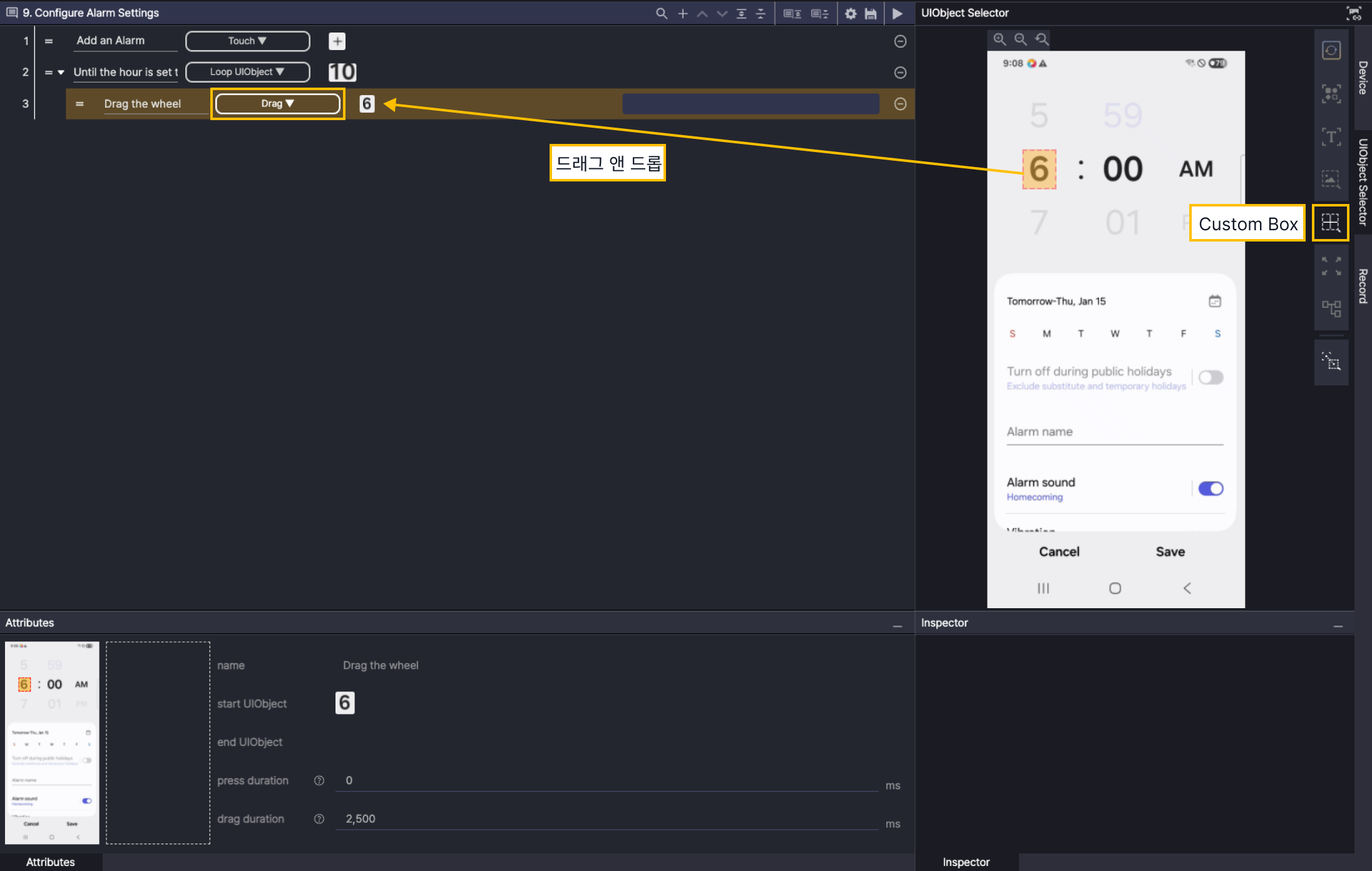
Task: Open the settings gear in the toolbar
Action: 850,13
